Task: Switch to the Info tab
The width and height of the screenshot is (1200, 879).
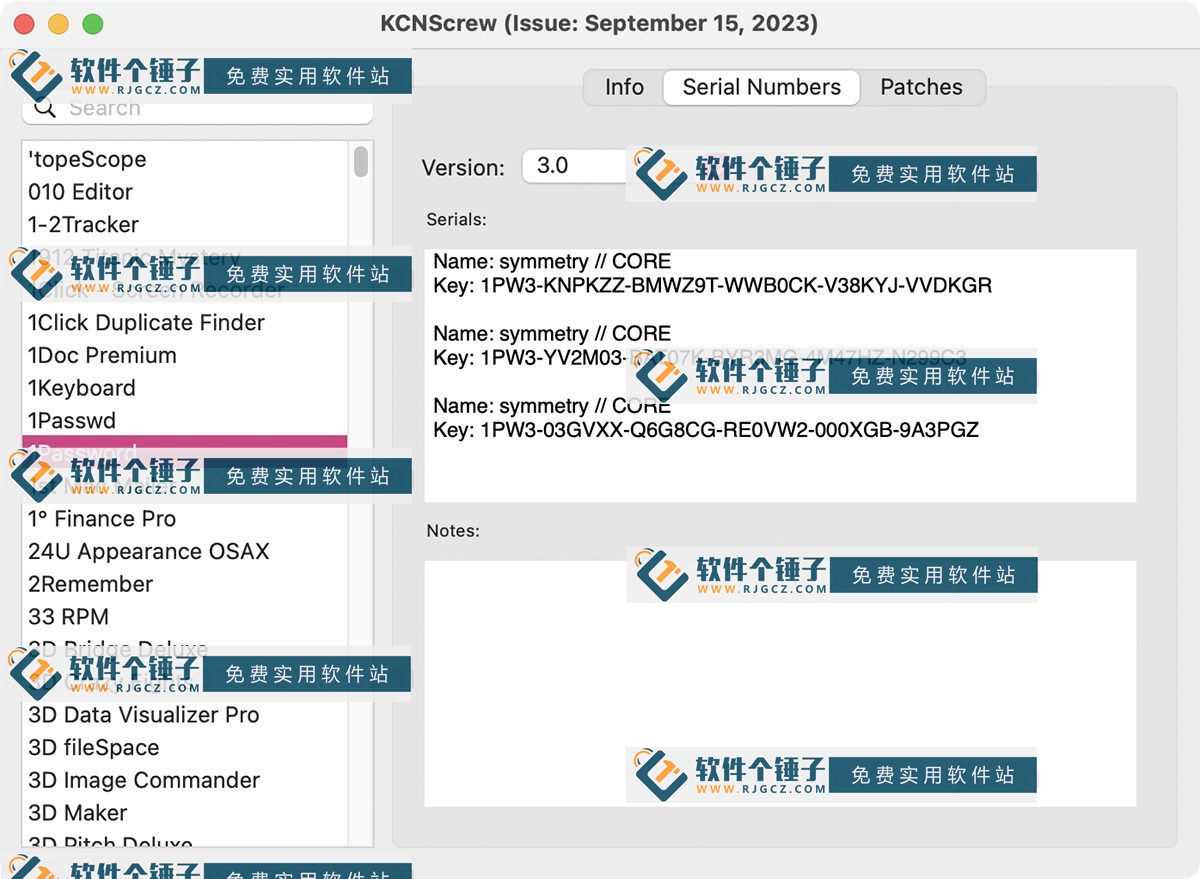Action: (624, 87)
